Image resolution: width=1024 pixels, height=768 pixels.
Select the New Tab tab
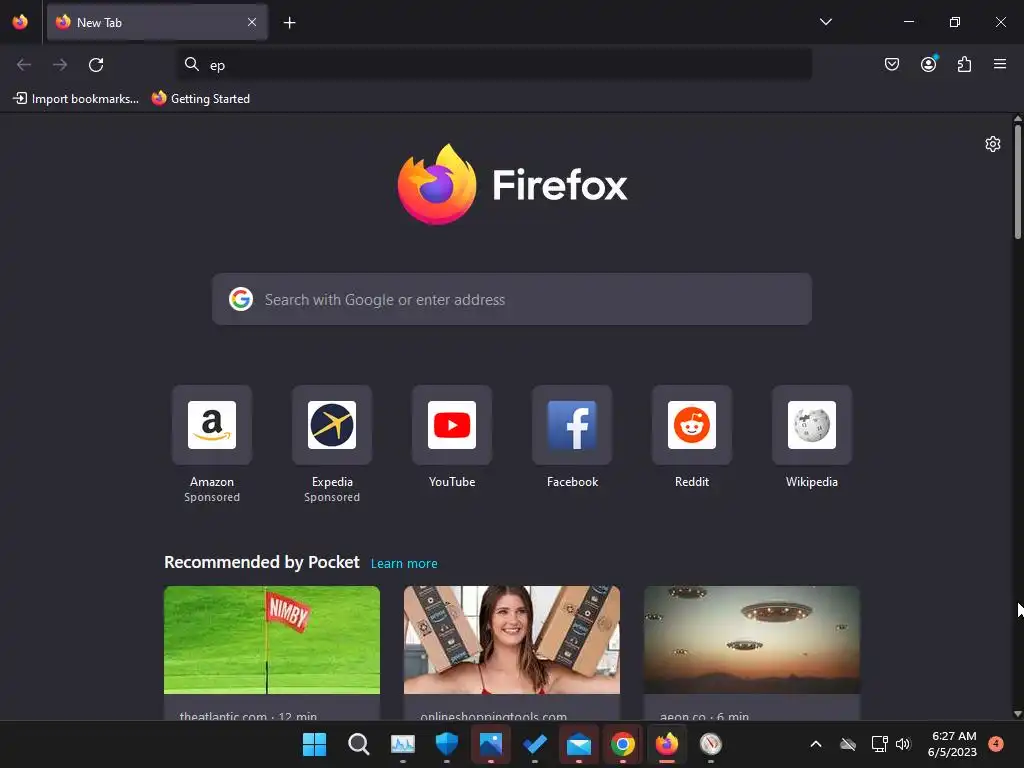pyautogui.click(x=157, y=22)
